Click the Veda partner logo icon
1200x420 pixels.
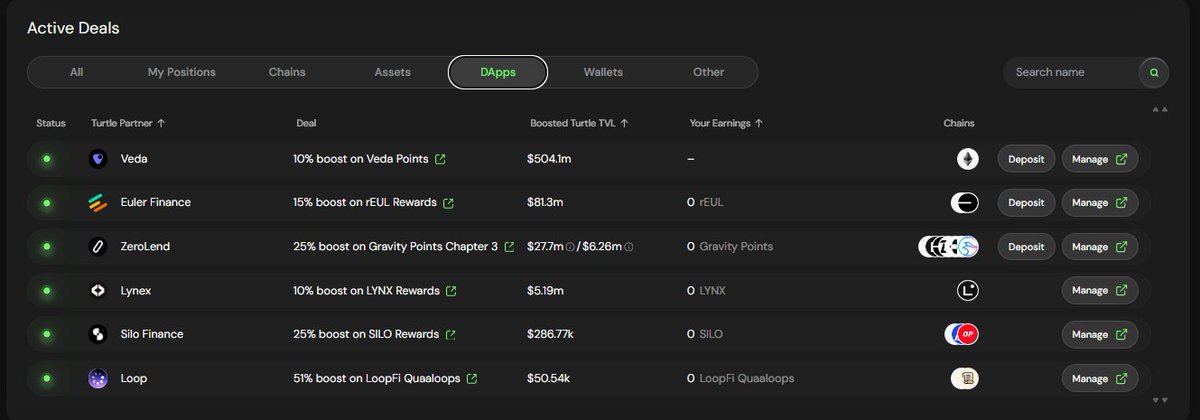[x=98, y=158]
